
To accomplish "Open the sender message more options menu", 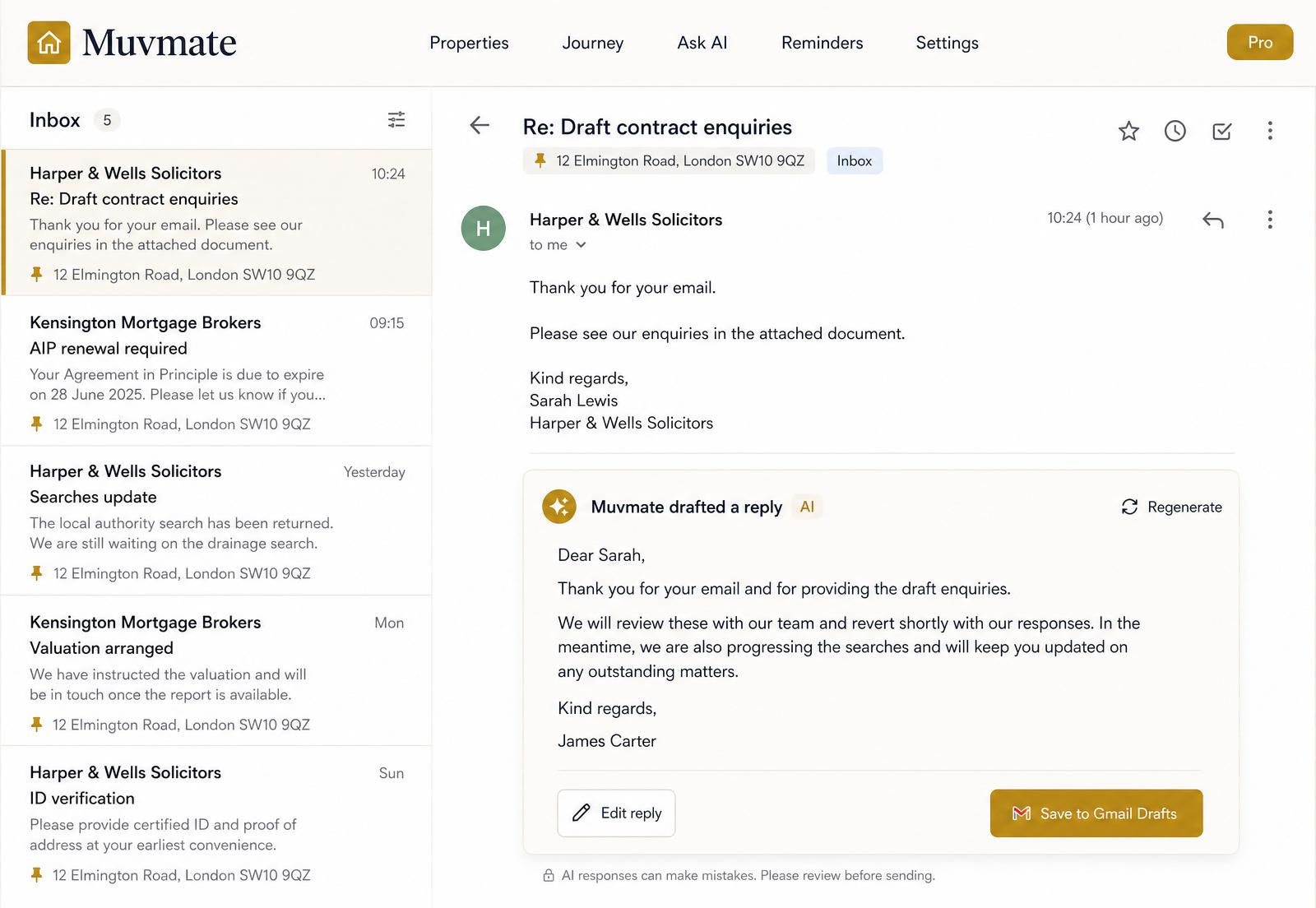I will pyautogui.click(x=1270, y=220).
